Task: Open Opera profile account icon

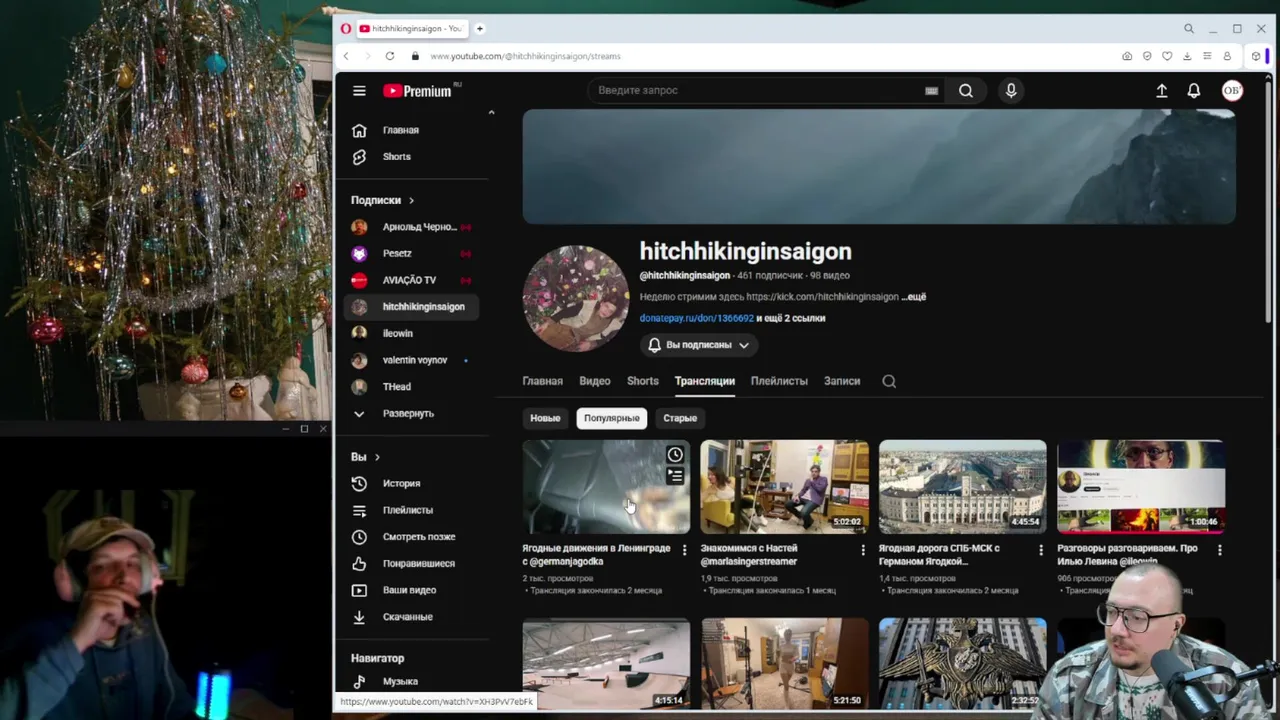Action: click(x=1227, y=56)
